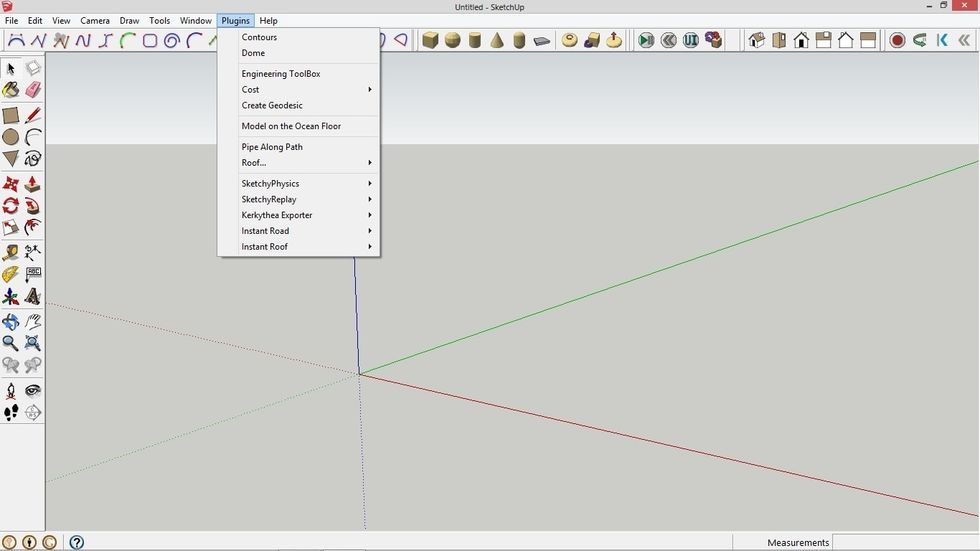Pick the Tape Measure tool
Viewport: 980px width, 551px height.
pos(10,253)
